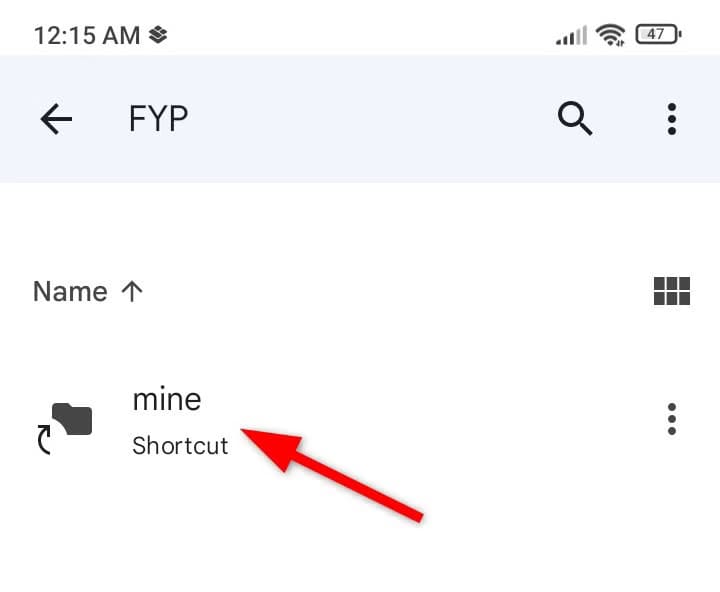Tap the FYP folder title
The image size is (720, 592).
159,120
